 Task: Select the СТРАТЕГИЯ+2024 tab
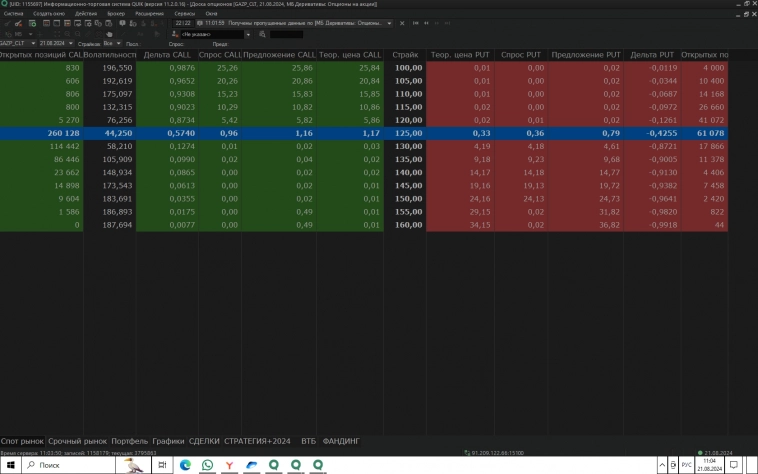pos(257,441)
